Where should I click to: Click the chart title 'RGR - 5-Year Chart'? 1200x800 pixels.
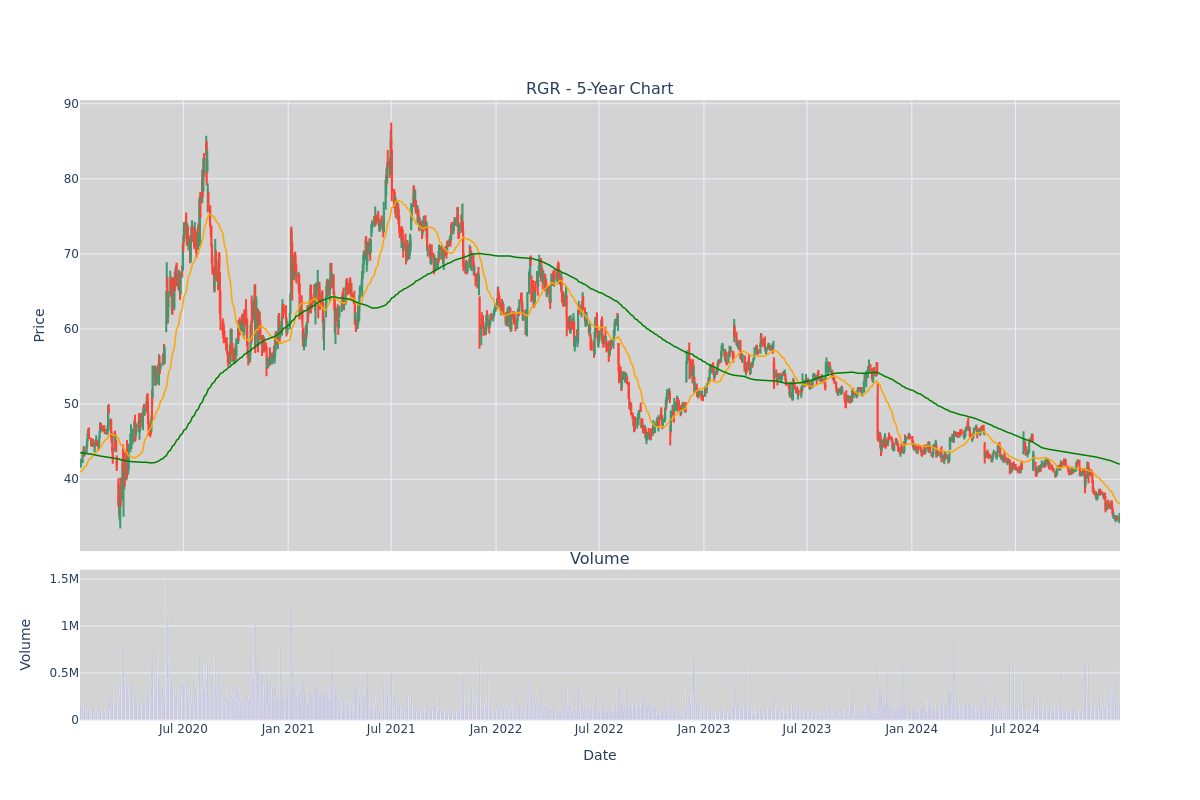point(600,89)
